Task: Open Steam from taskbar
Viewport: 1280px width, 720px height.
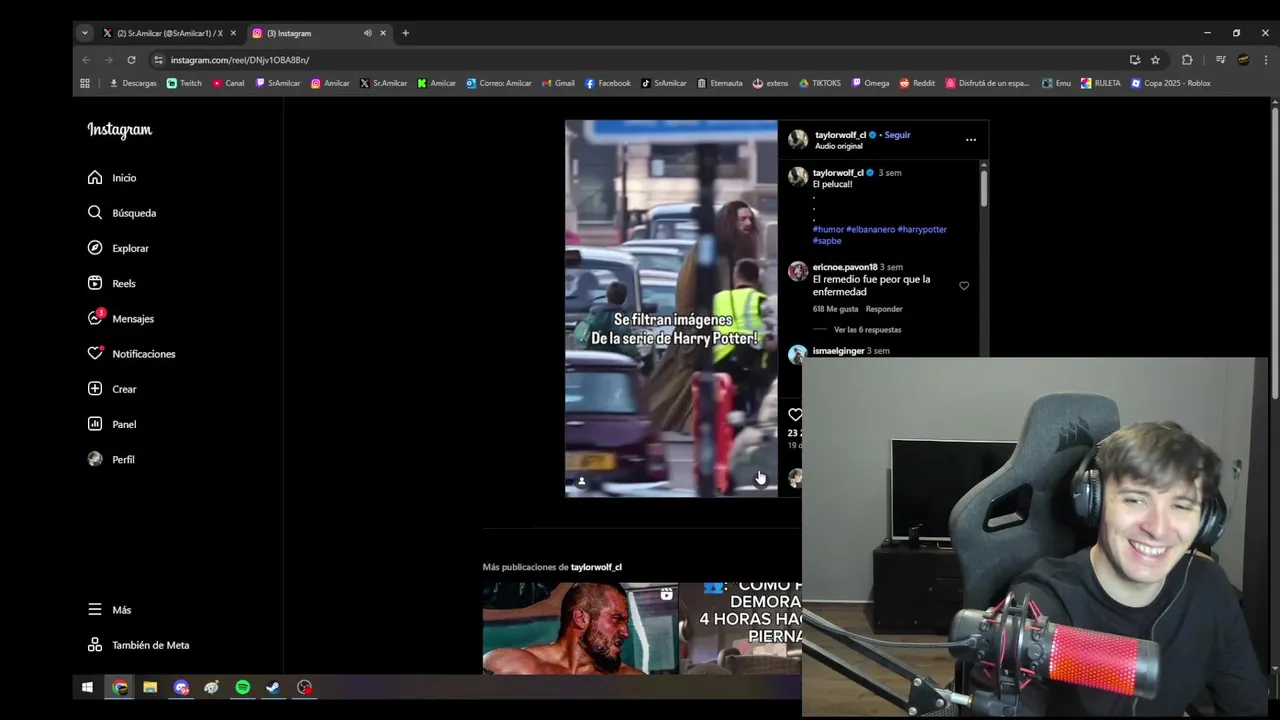Action: click(272, 687)
